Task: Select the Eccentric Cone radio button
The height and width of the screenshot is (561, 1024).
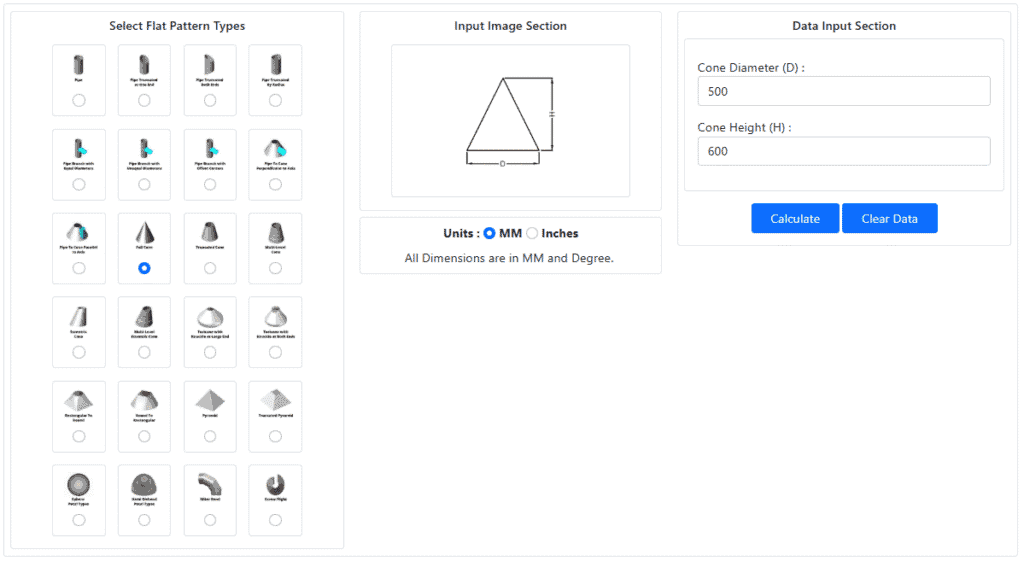Action: tap(78, 352)
